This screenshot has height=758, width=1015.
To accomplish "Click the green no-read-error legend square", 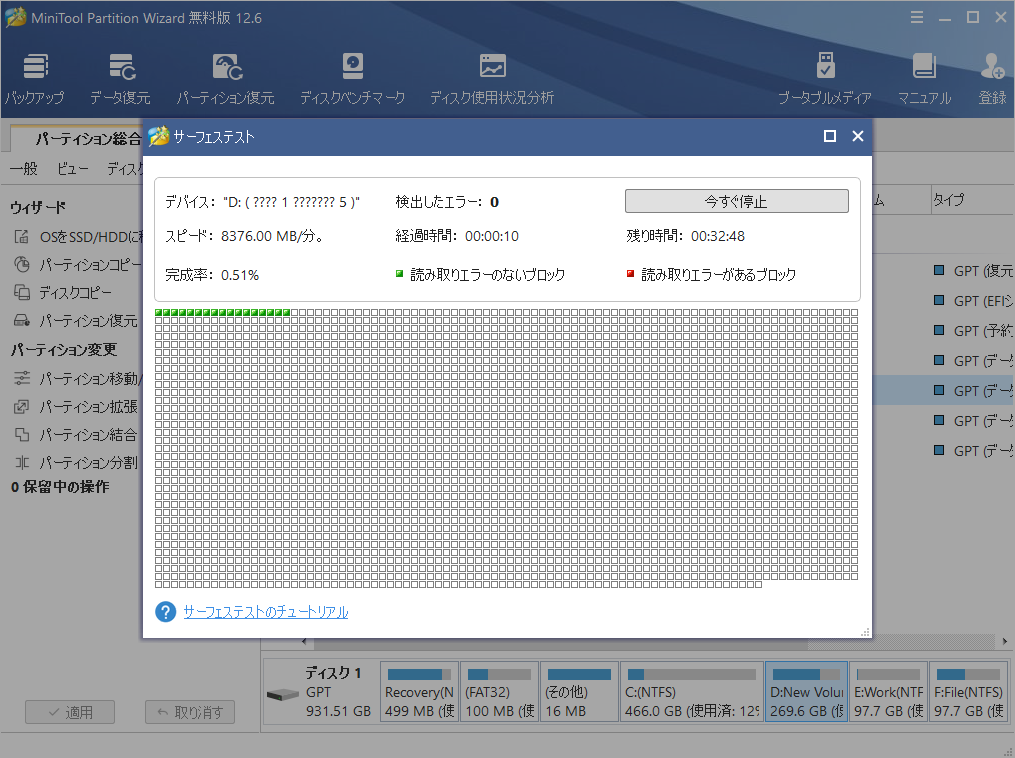I will click(399, 274).
